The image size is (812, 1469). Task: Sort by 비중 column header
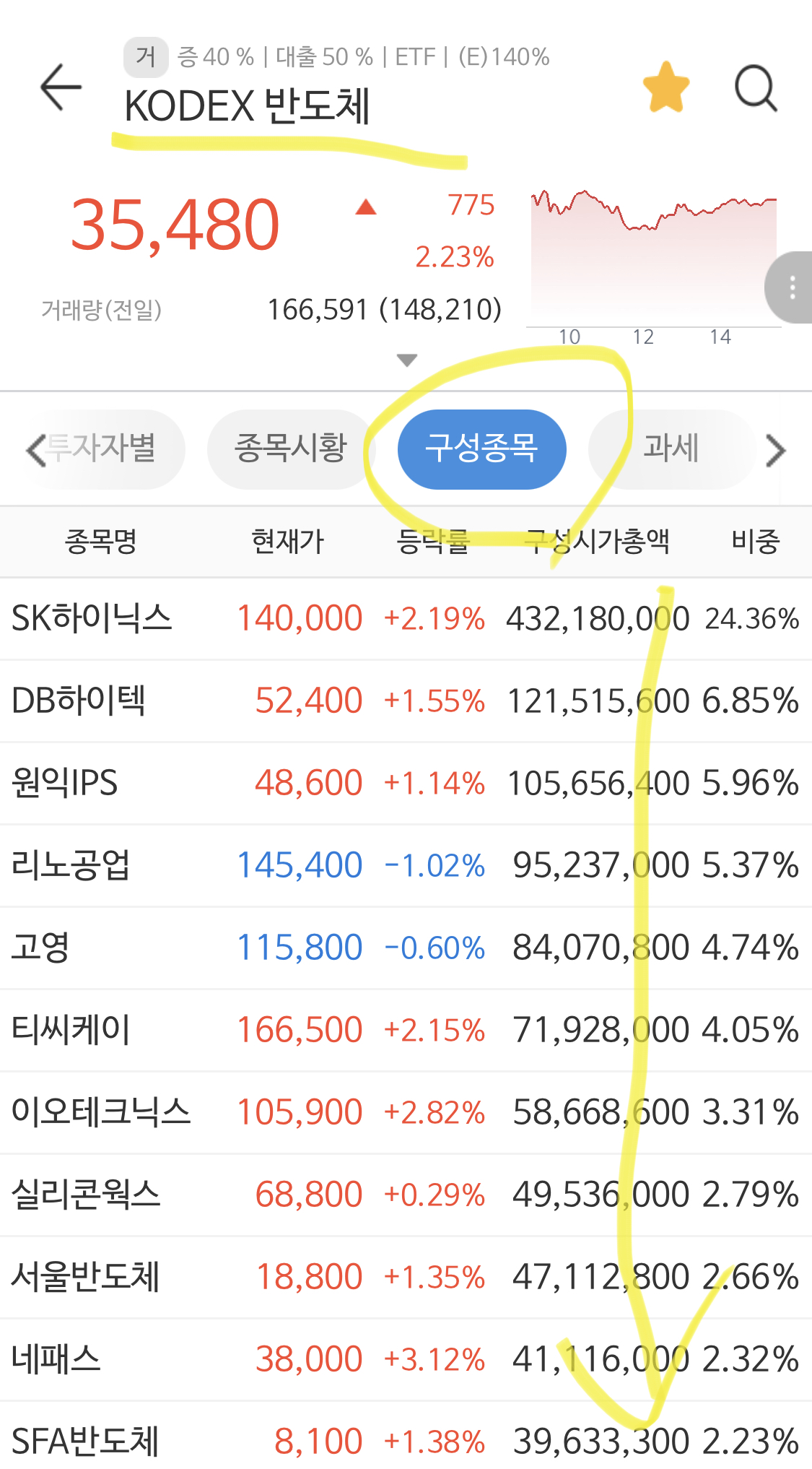[755, 541]
